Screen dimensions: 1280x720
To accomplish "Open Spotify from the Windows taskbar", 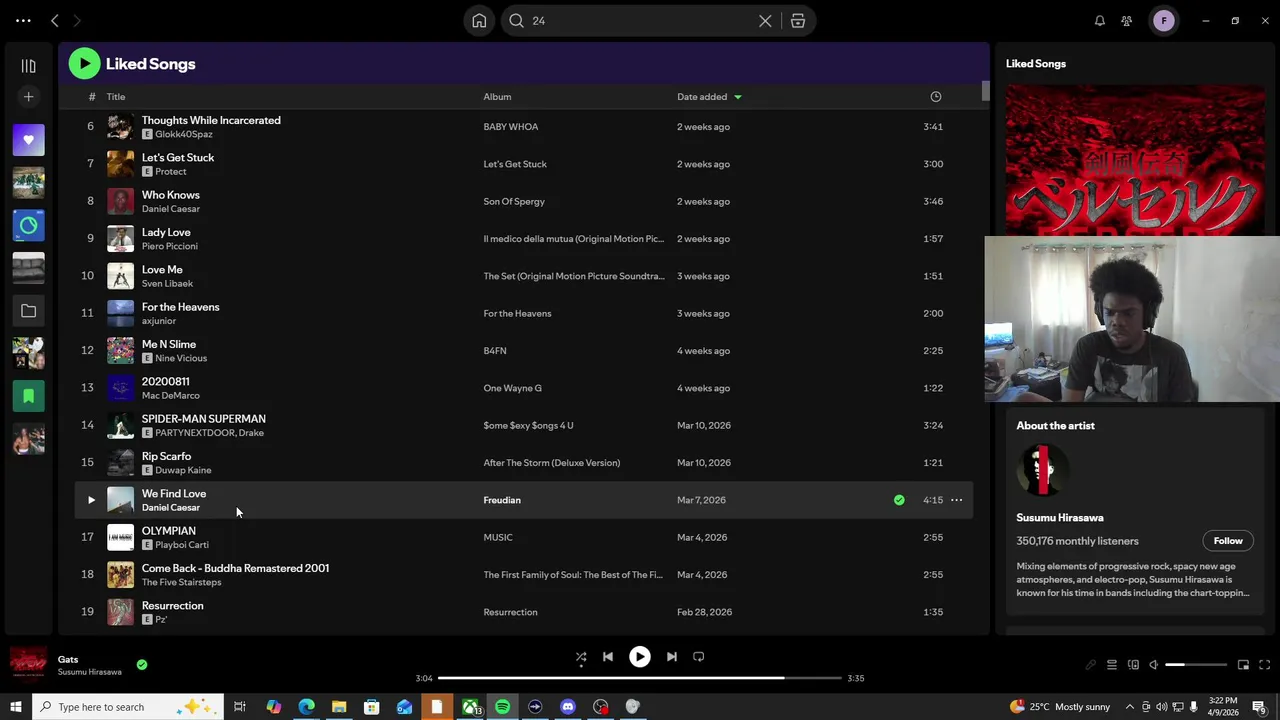I will click(x=503, y=707).
